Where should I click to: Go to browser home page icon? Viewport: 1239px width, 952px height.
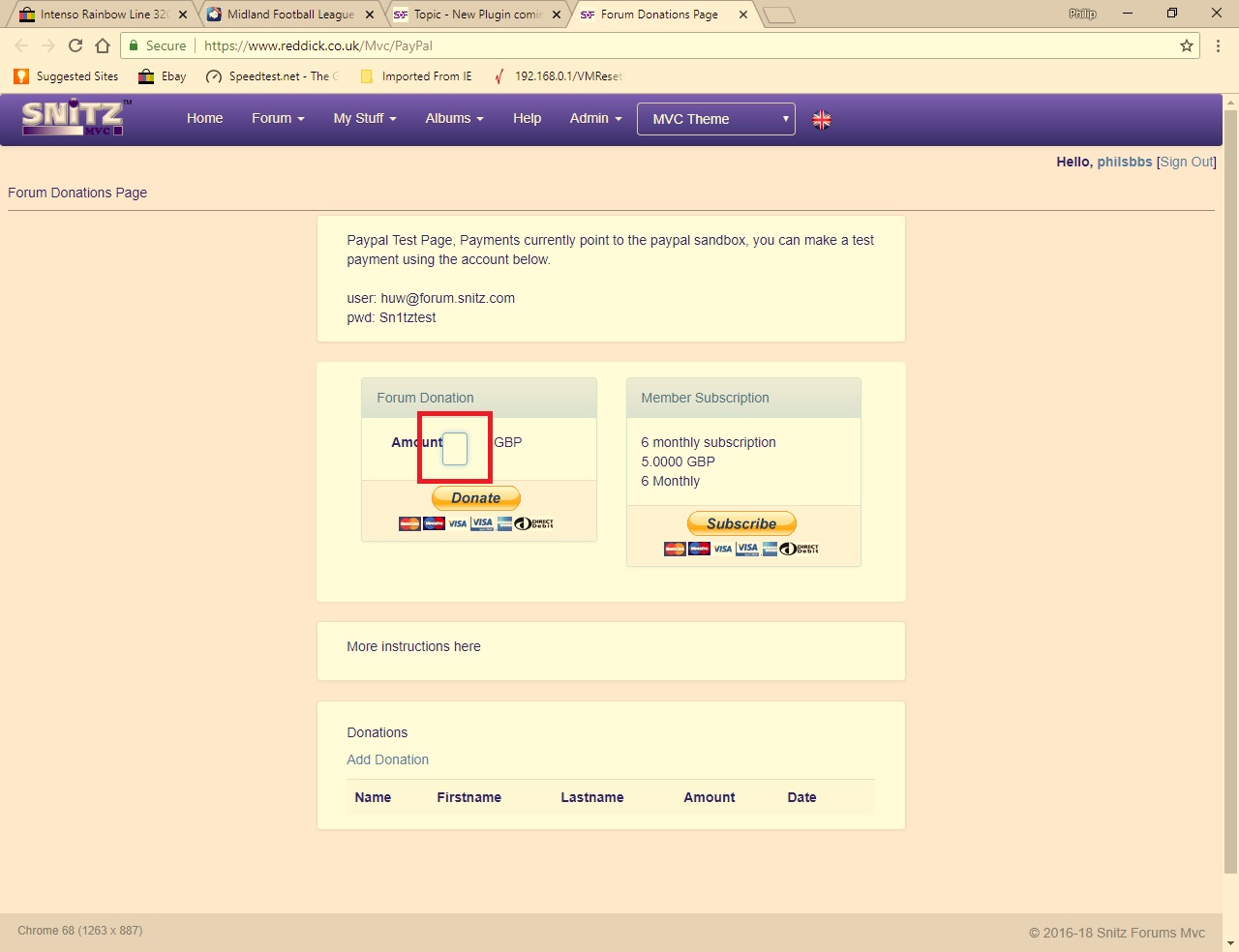point(103,45)
